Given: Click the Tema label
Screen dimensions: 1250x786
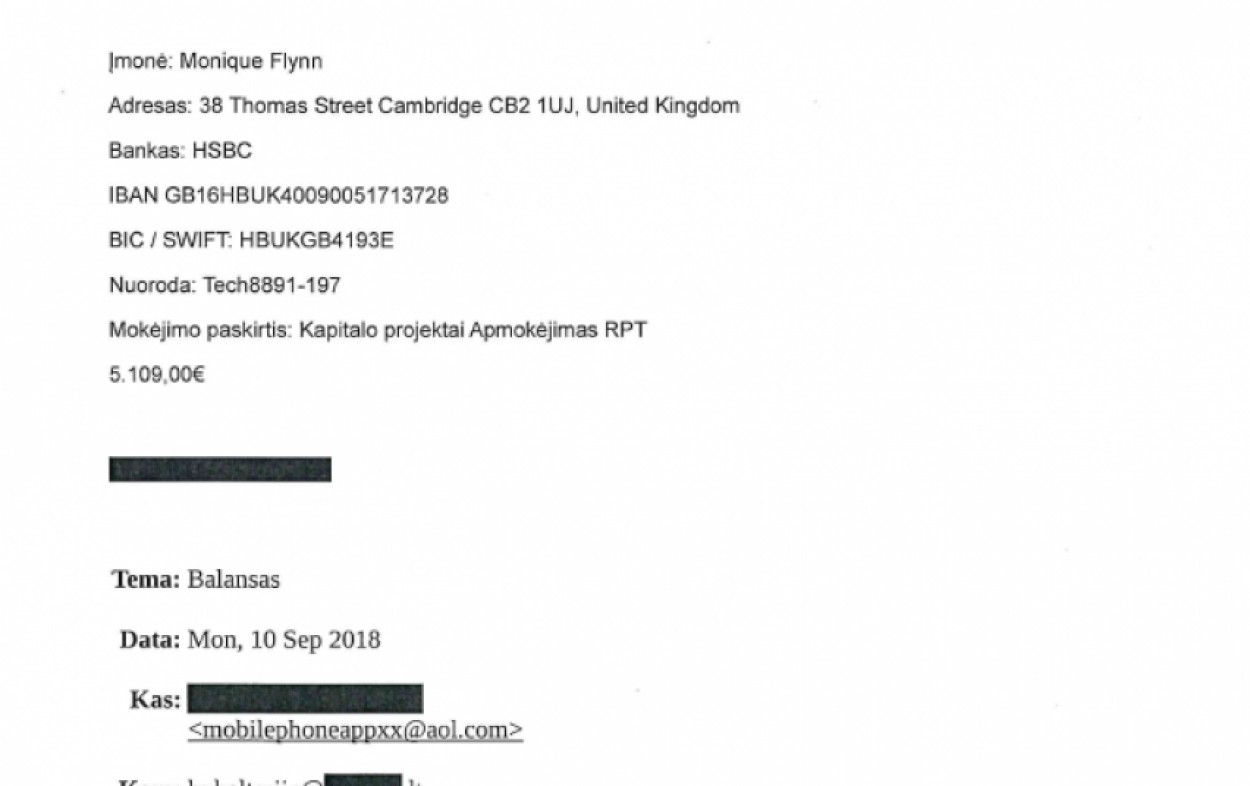Looking at the screenshot, I should point(146,580).
